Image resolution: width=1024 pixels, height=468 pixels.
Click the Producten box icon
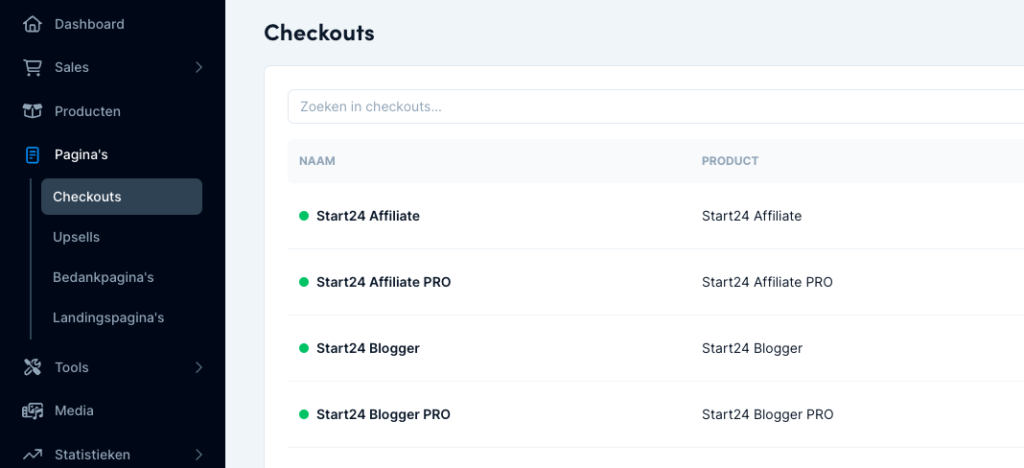point(33,111)
